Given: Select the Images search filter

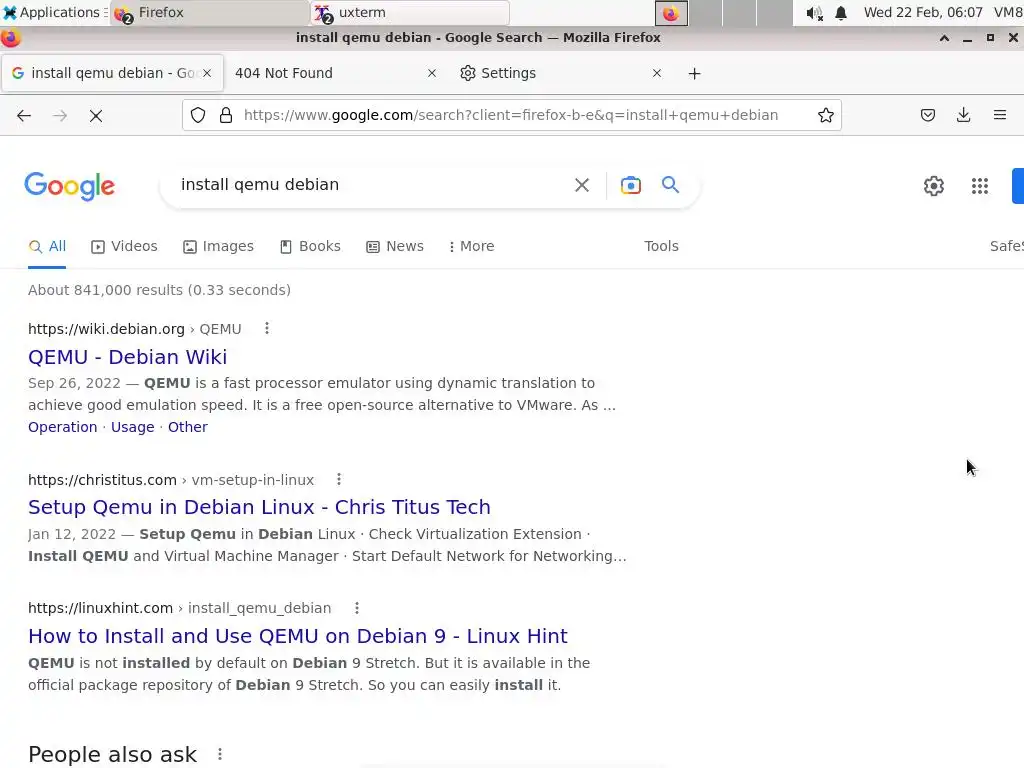Looking at the screenshot, I should (218, 246).
